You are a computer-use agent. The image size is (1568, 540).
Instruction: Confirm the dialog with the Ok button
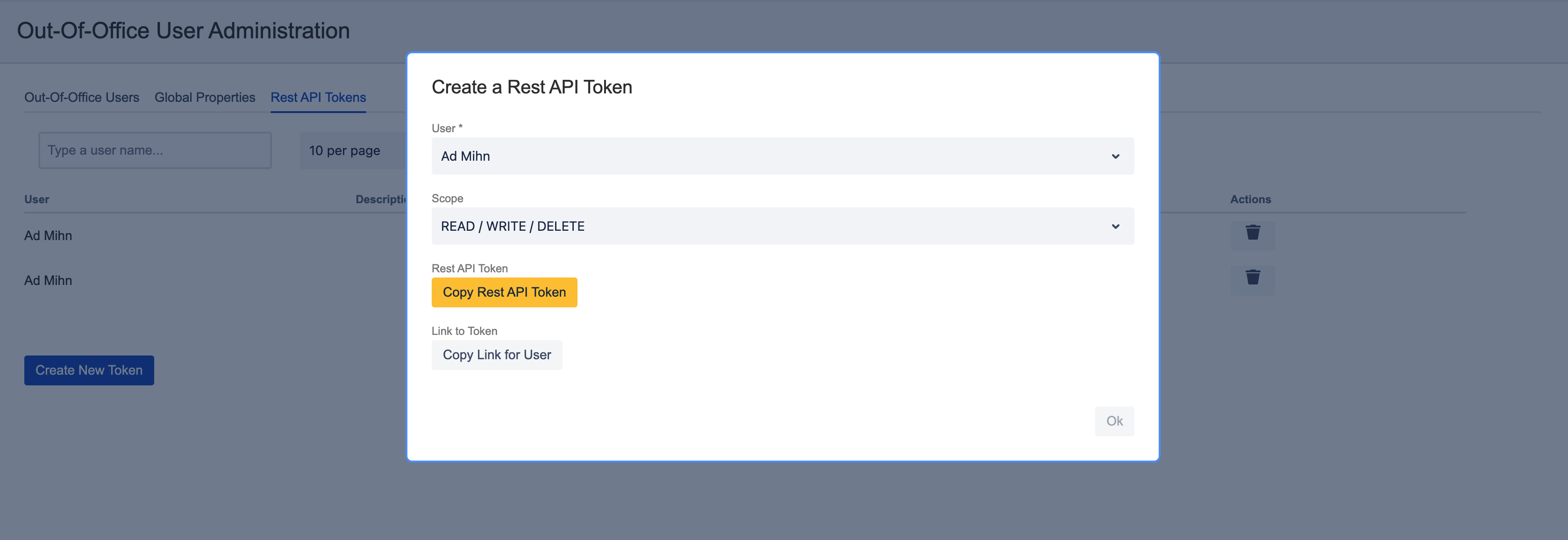(x=1114, y=421)
